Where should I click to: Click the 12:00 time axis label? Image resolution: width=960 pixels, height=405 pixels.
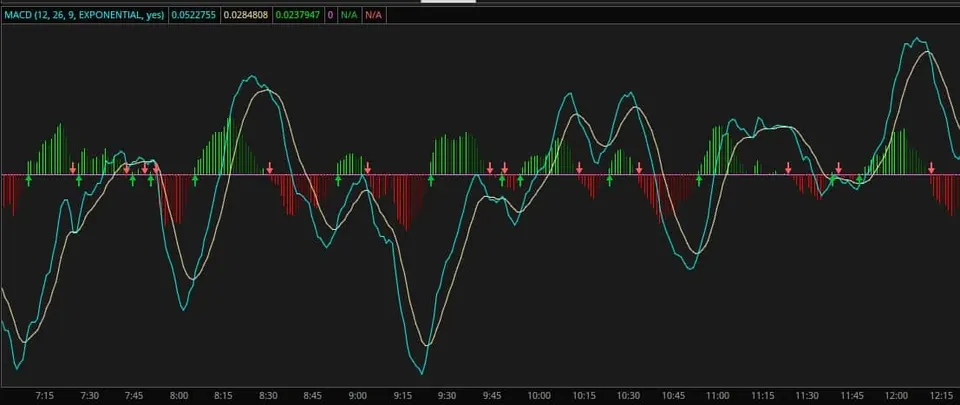(x=896, y=395)
